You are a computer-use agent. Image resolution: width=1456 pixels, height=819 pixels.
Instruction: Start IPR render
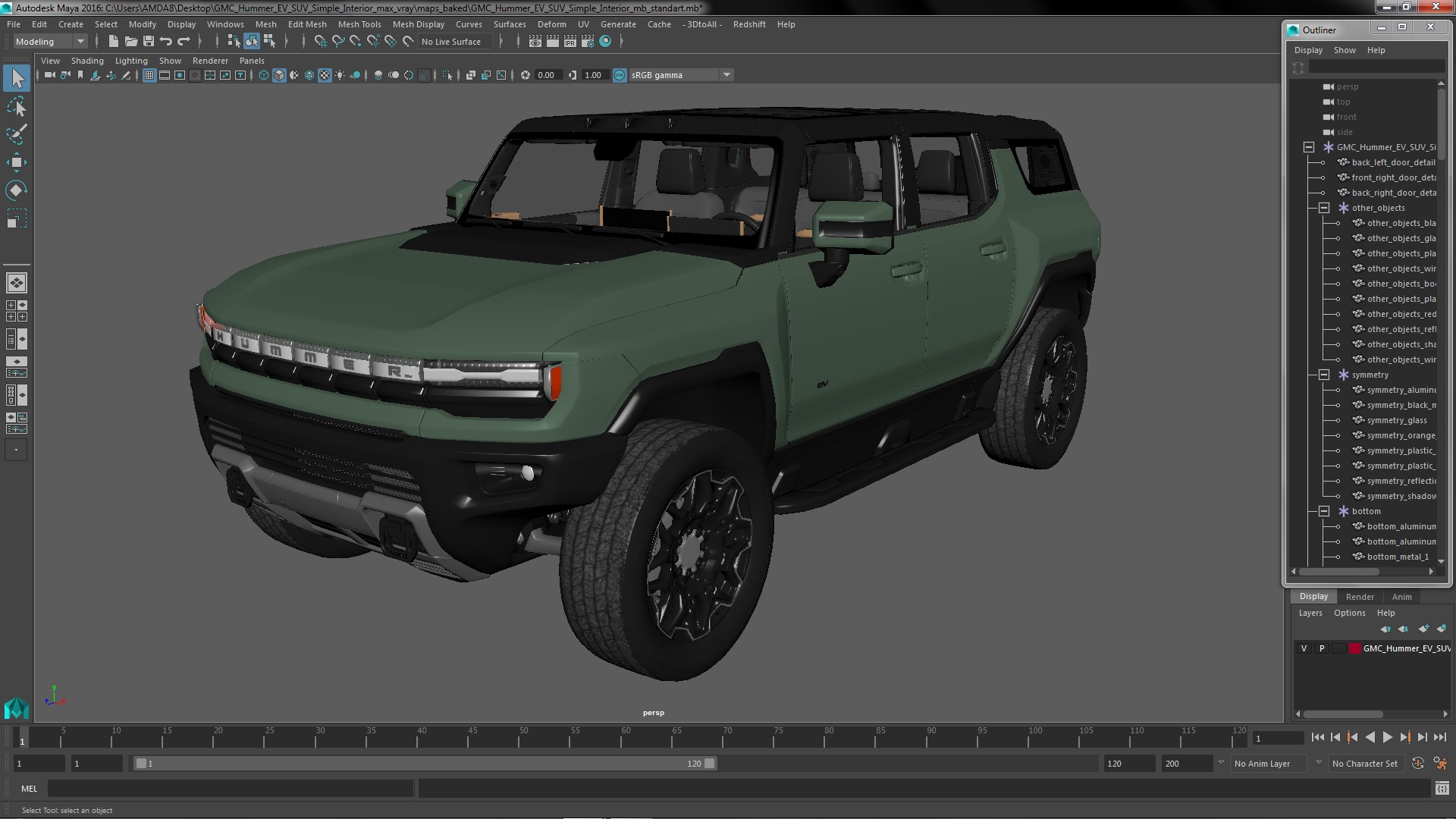(x=570, y=42)
